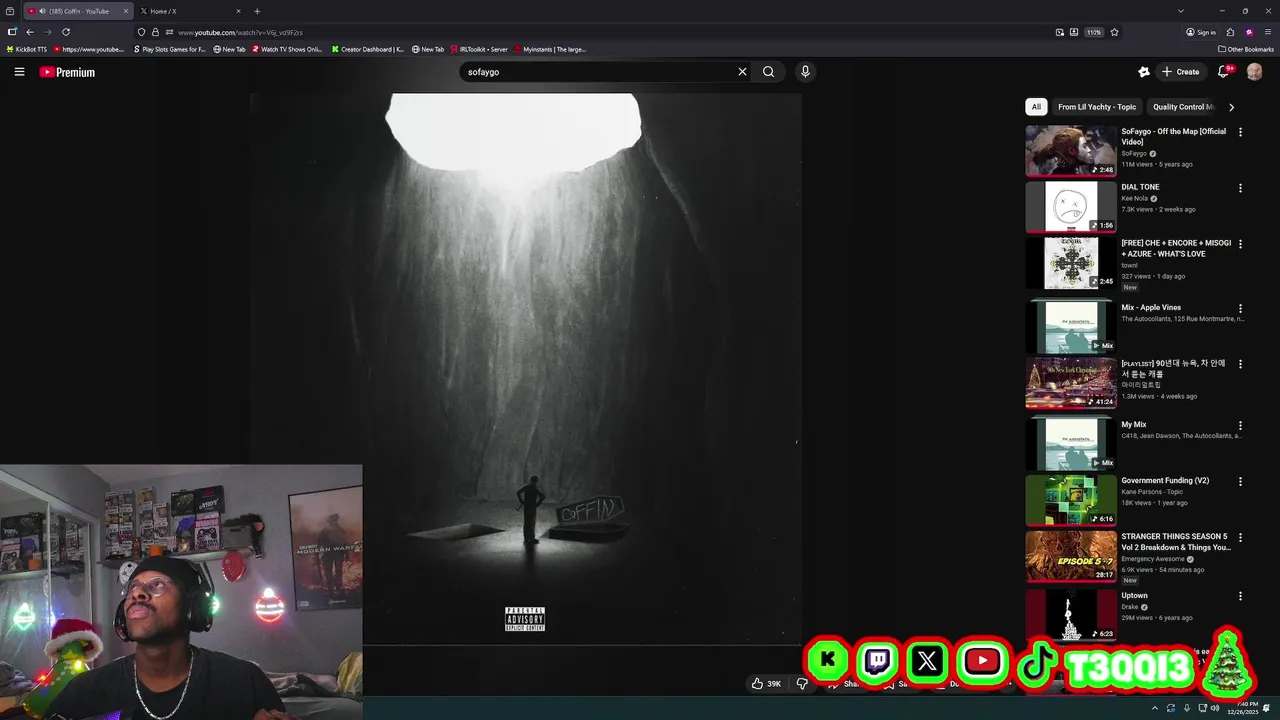Screen dimensions: 1280x720
Task: Run the YouTube search magnifier button
Action: pyautogui.click(x=768, y=72)
